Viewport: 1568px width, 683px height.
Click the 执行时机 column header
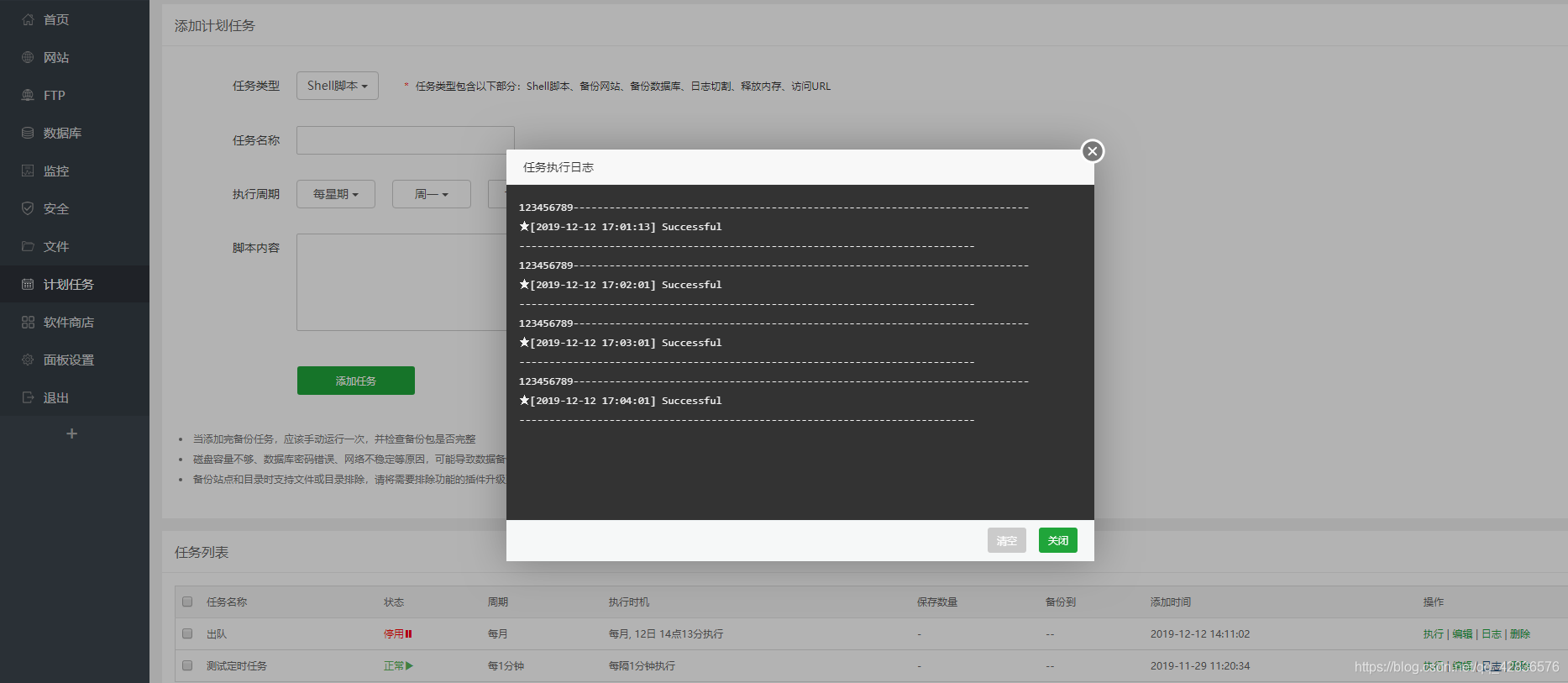(x=629, y=602)
